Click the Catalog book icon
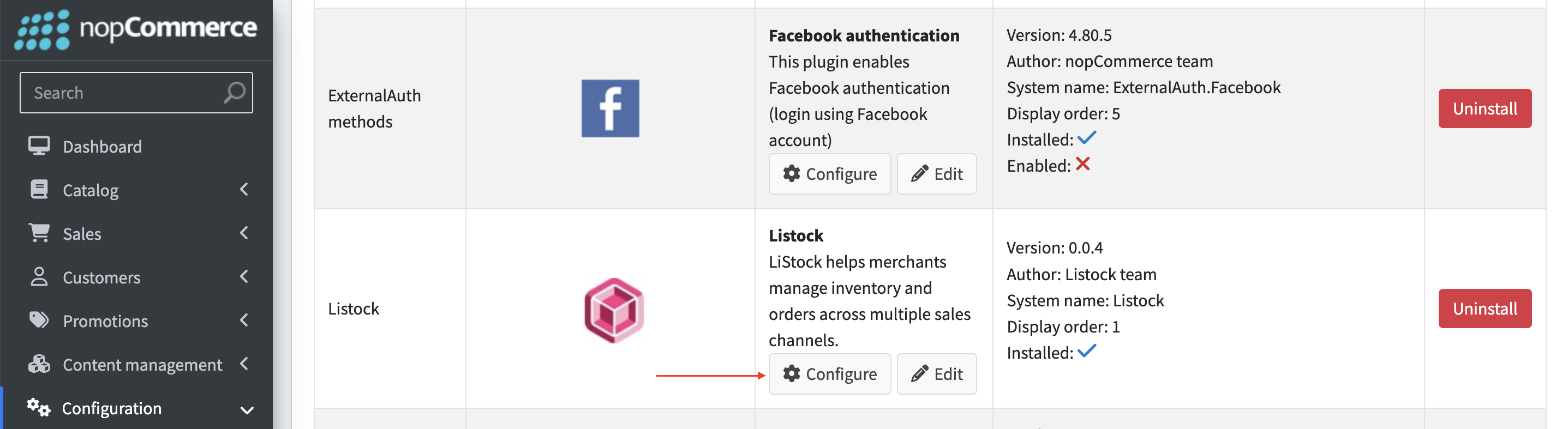This screenshot has height=429, width=1568. point(39,189)
